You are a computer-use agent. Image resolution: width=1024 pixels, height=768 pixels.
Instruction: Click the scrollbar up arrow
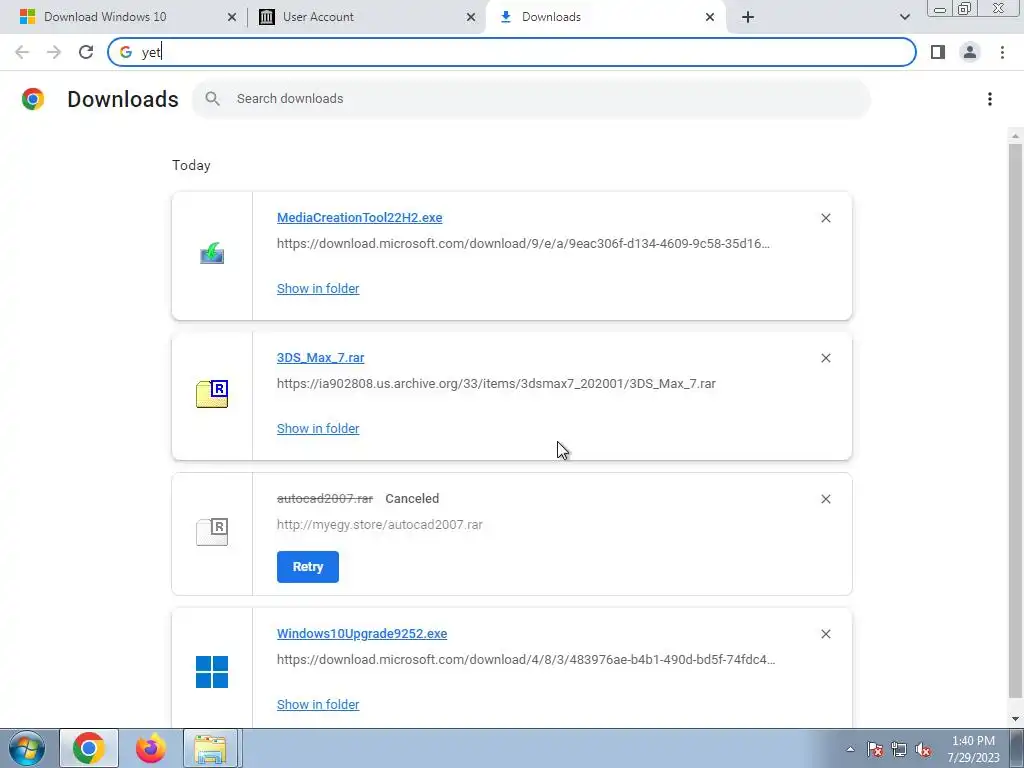(1015, 136)
